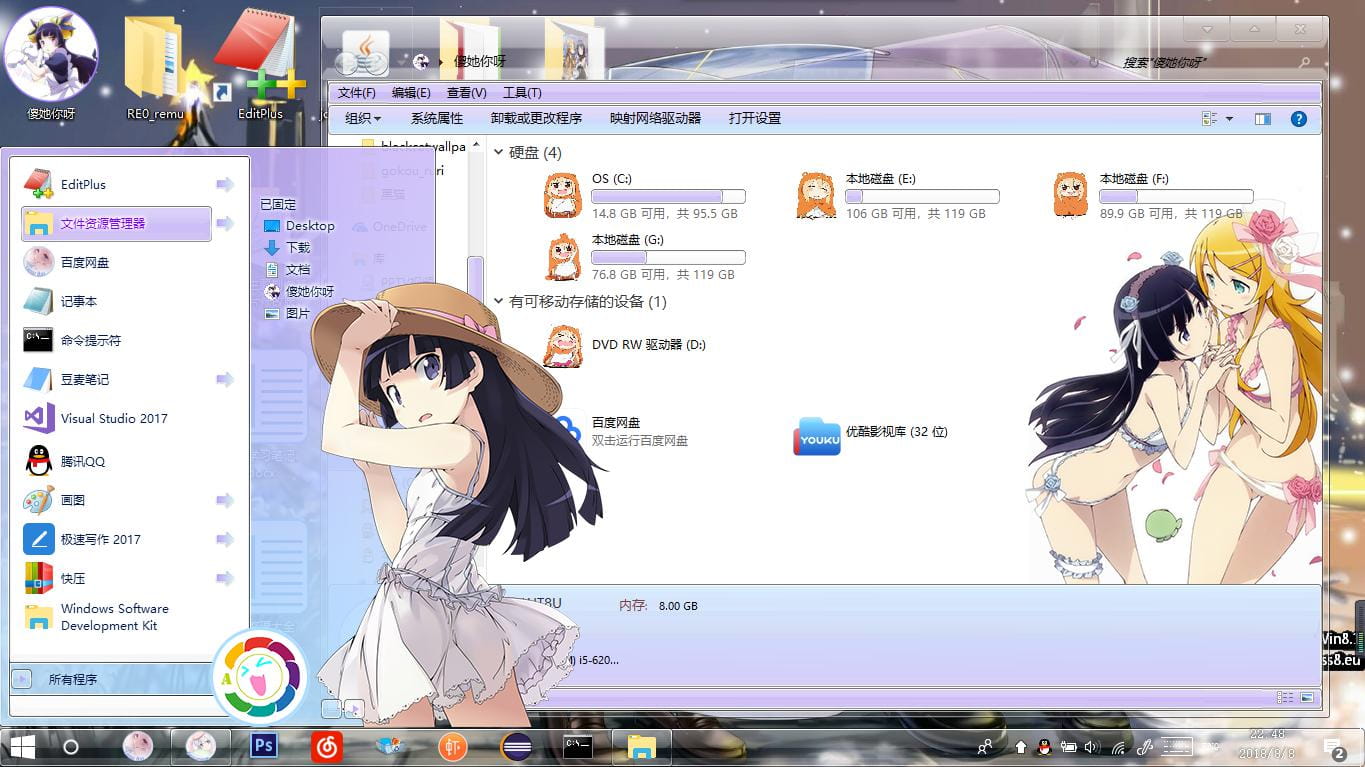Open the view options dropdown arrow
The width and height of the screenshot is (1365, 767).
(1228, 117)
